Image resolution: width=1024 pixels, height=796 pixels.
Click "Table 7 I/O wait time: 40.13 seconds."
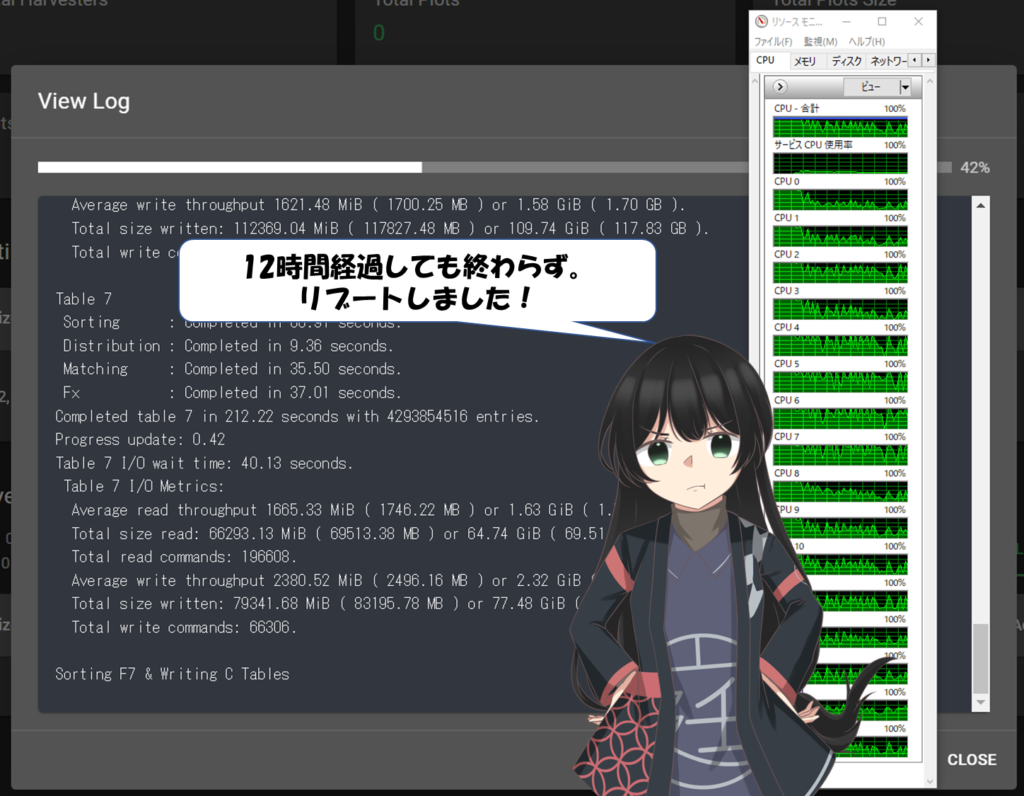pyautogui.click(x=204, y=463)
